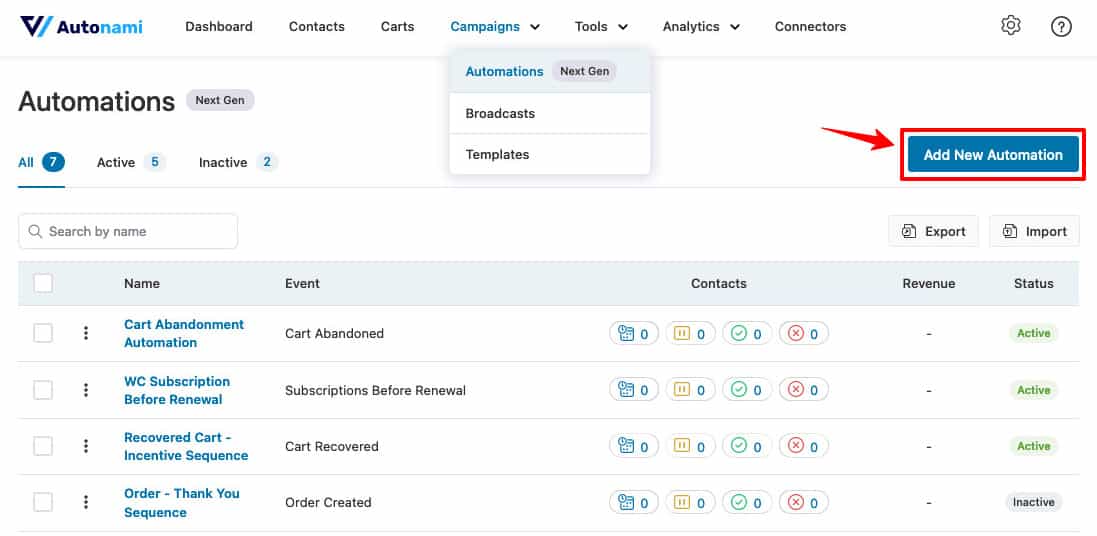
Task: Click the active contacts count in Order Thank You row
Action: (634, 502)
